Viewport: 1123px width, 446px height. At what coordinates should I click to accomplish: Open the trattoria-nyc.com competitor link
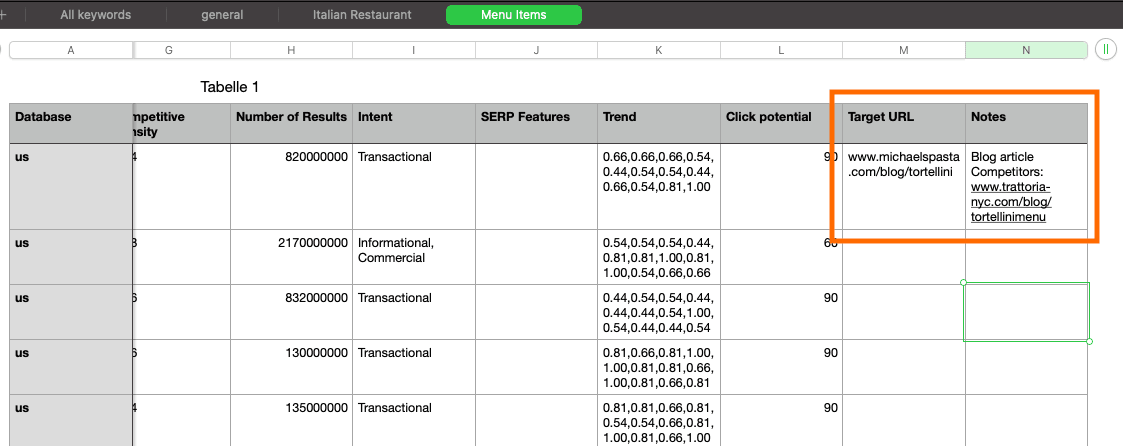1011,202
